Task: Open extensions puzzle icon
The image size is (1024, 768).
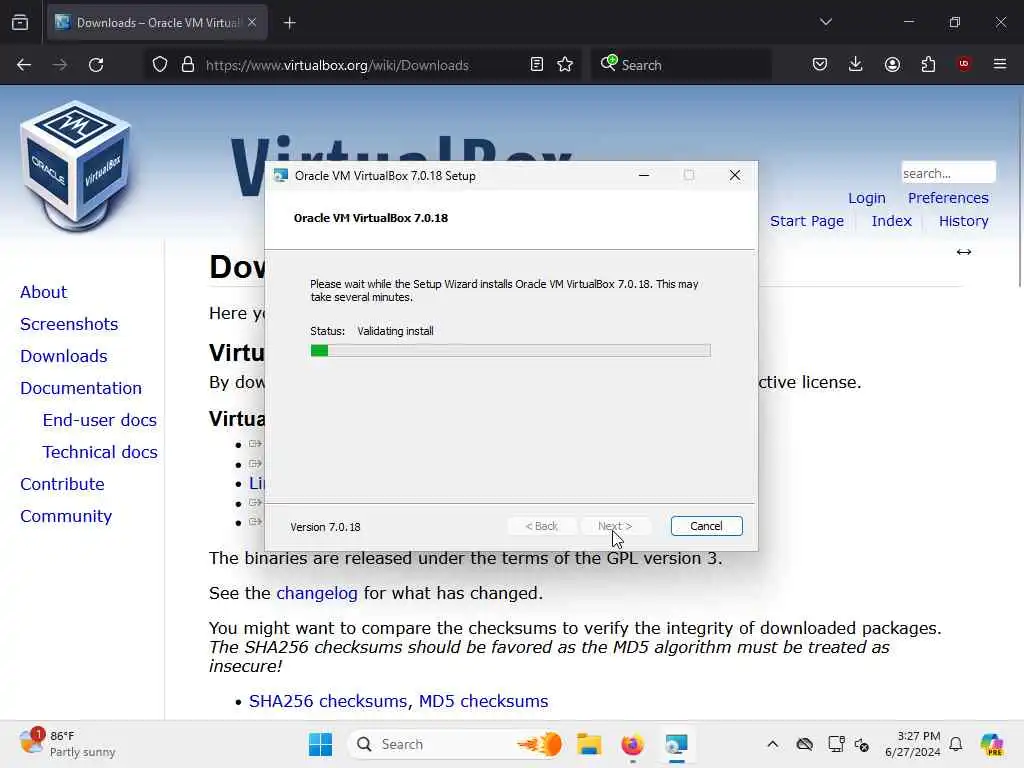Action: pyautogui.click(x=928, y=64)
